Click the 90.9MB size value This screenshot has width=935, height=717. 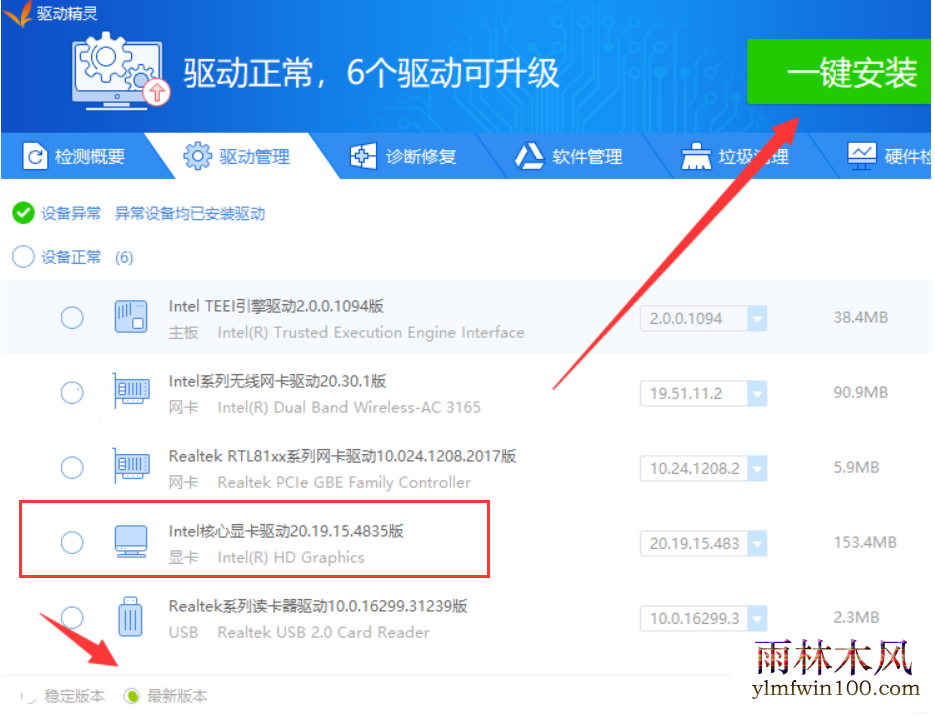pos(860,393)
